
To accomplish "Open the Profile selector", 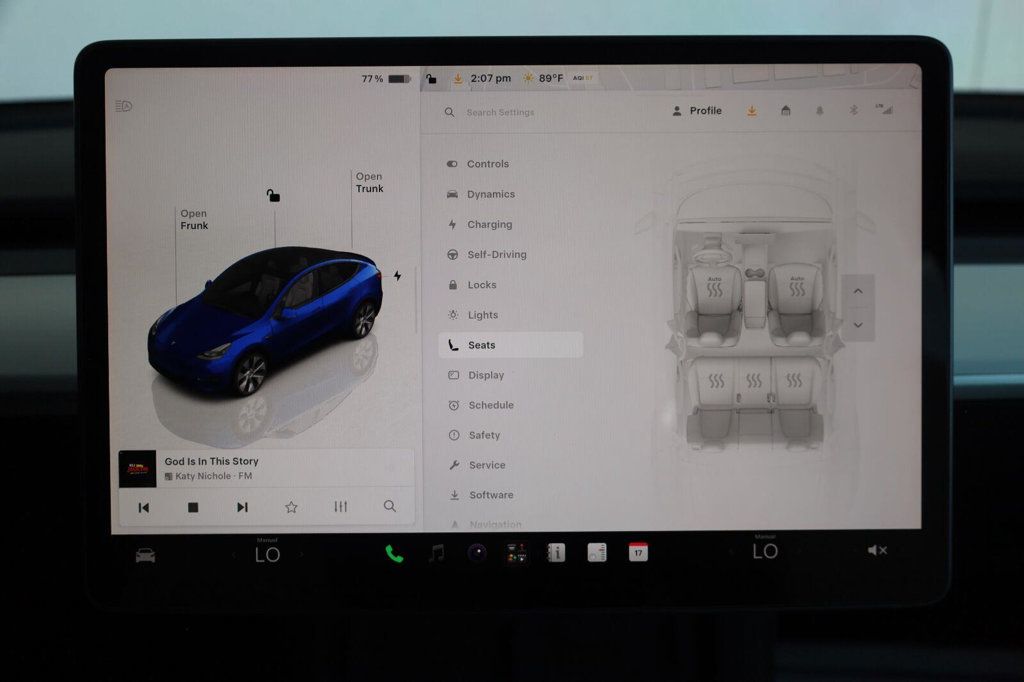I will pos(697,111).
